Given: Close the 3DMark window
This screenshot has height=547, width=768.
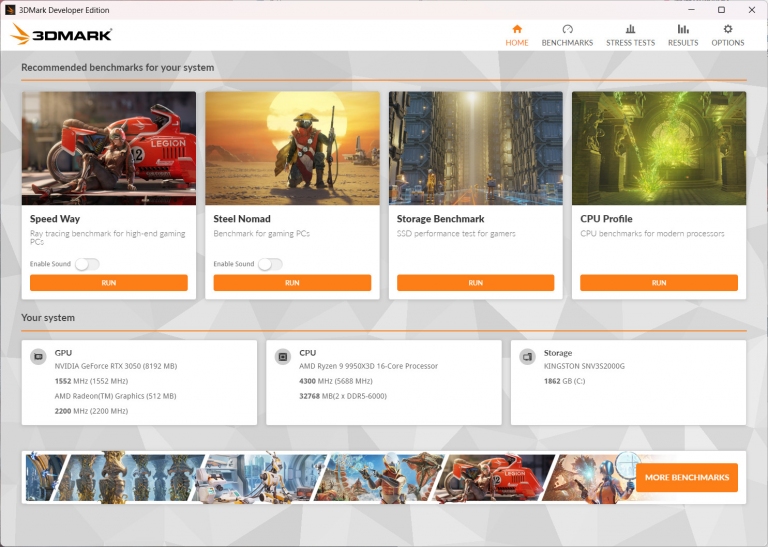Looking at the screenshot, I should pos(751,10).
